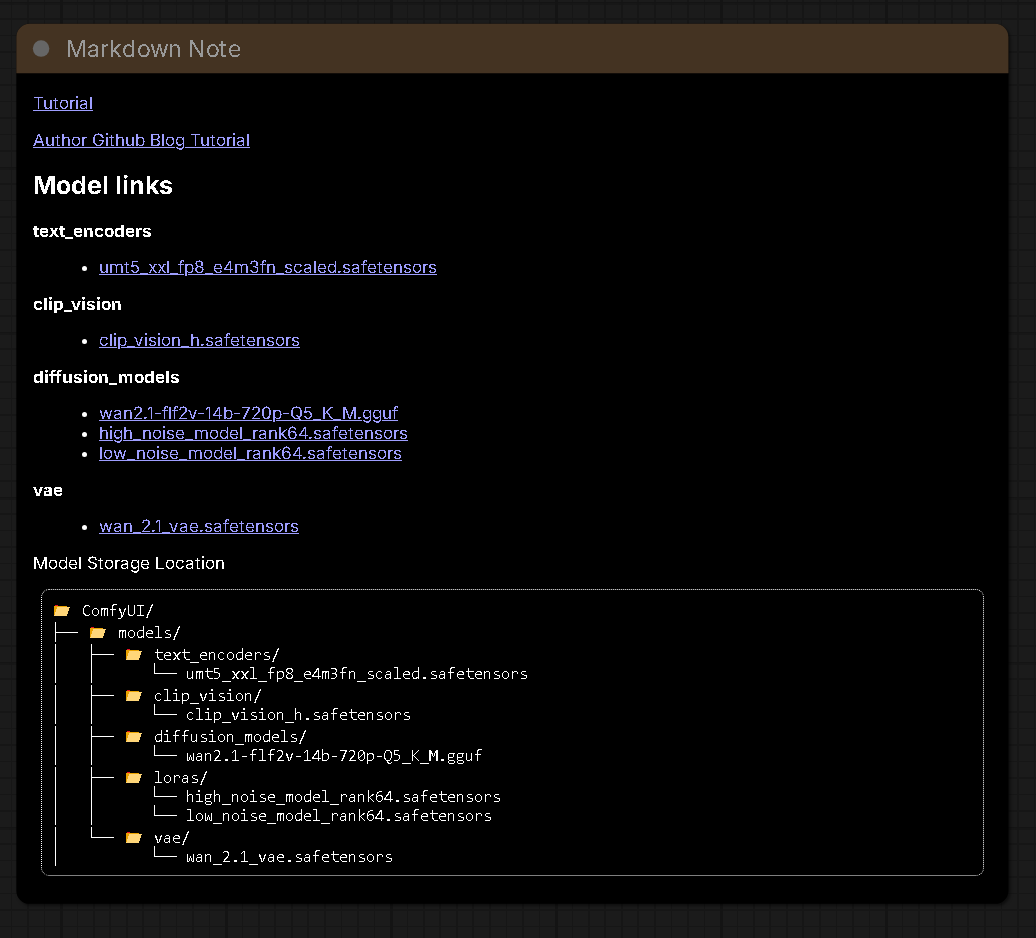This screenshot has width=1036, height=938.
Task: Open the wan2.1-flf2v-14b-720p-Q5_K_M.gguf link
Action: [x=248, y=413]
